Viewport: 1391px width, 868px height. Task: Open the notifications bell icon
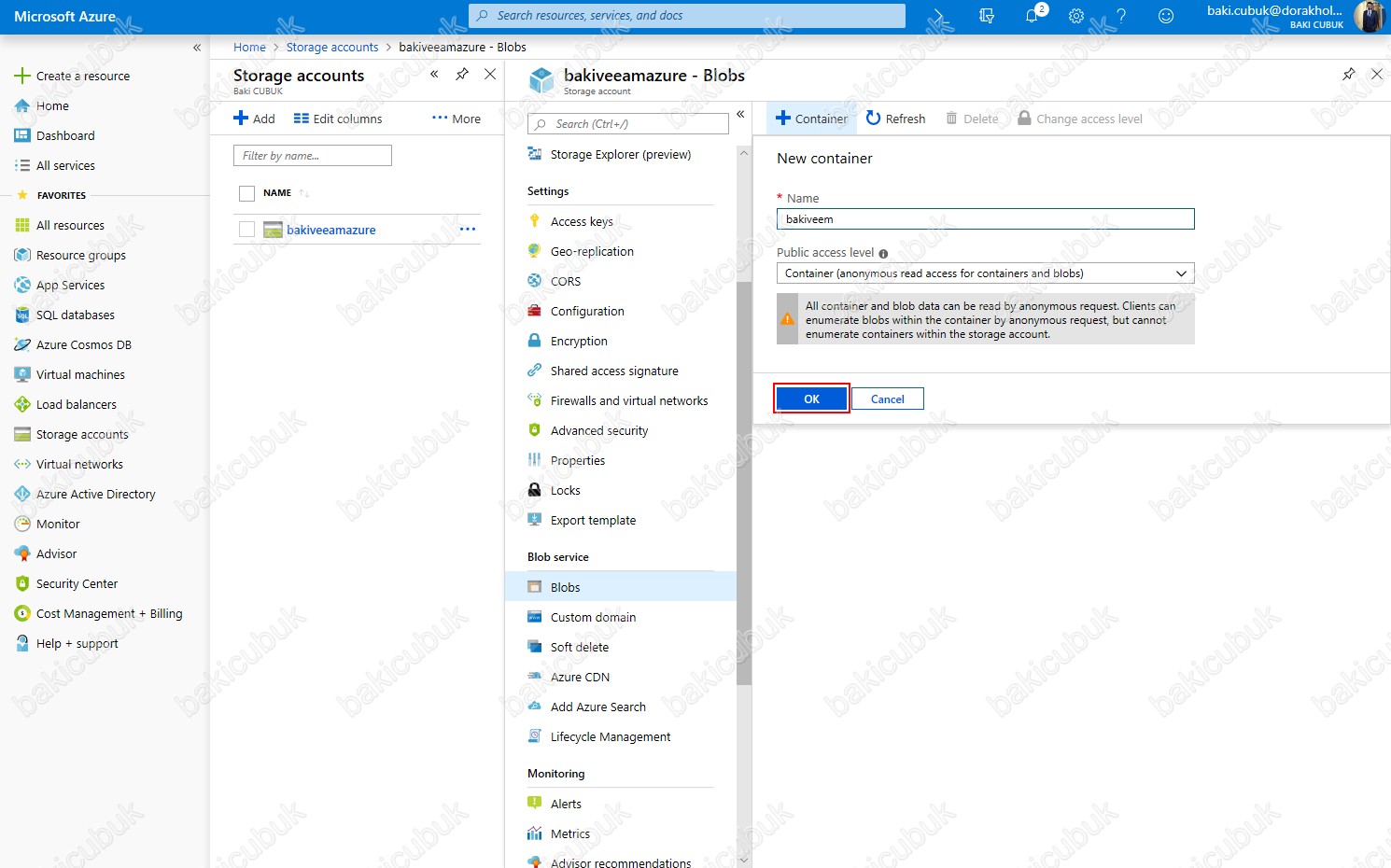coord(1032,16)
